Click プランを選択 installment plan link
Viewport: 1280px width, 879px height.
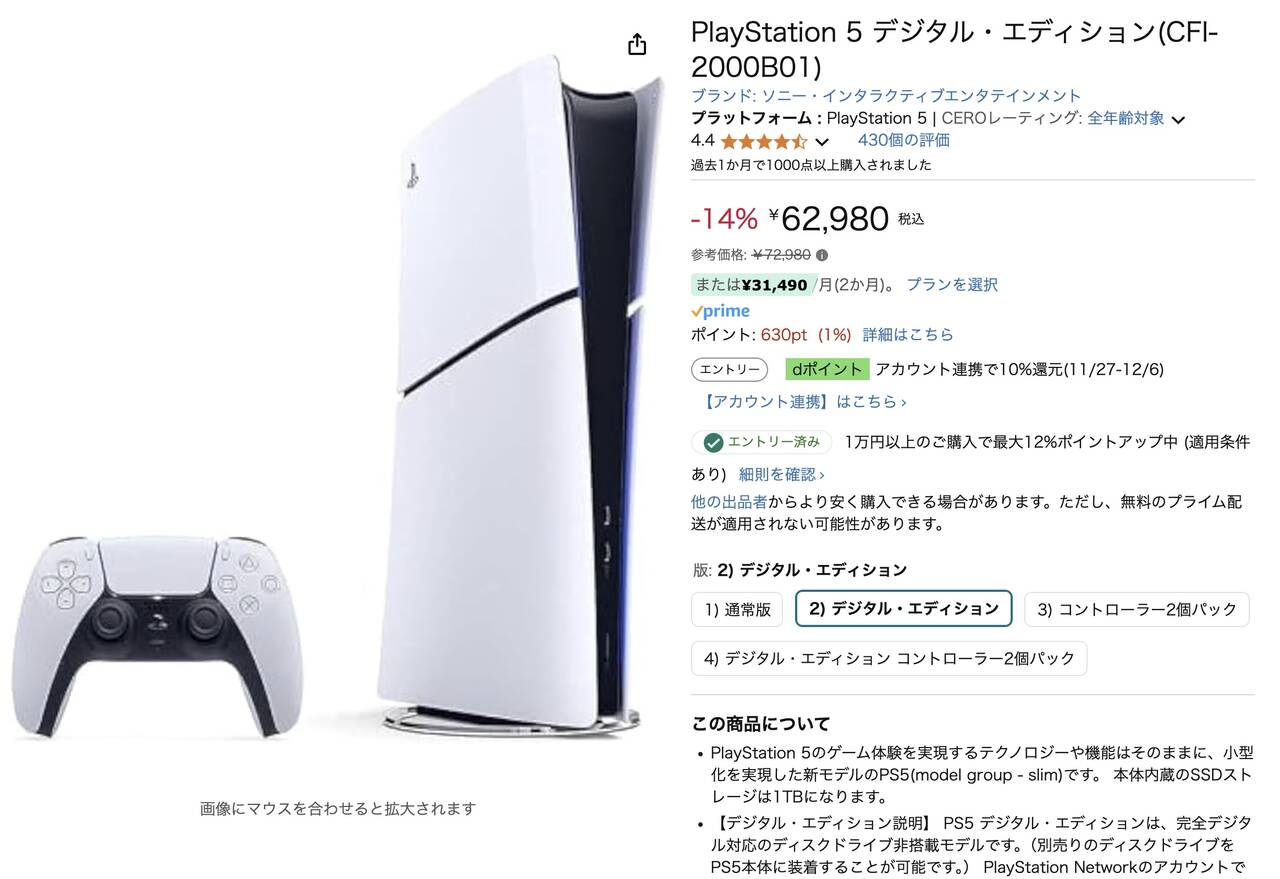coord(952,285)
